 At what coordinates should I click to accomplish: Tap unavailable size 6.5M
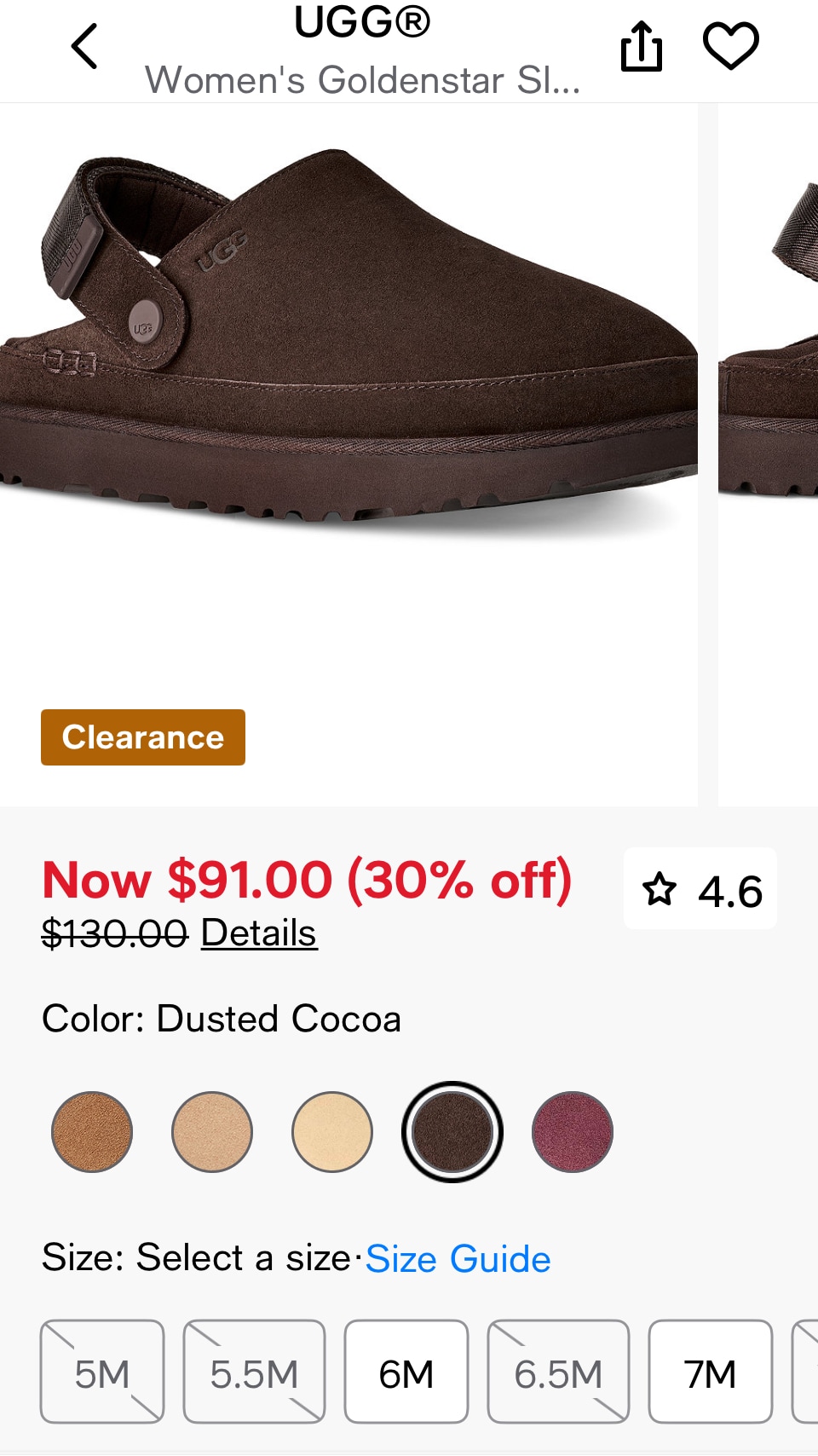[x=558, y=1372]
